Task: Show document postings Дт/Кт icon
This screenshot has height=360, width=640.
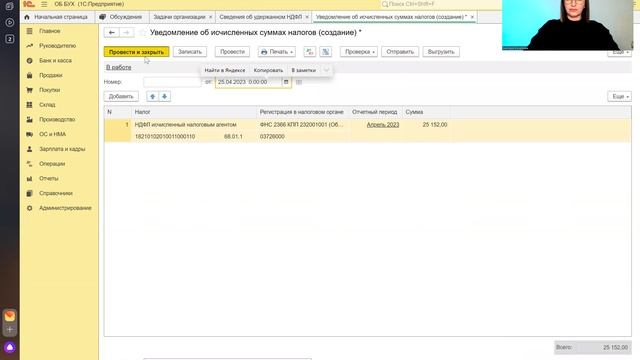Action: 310,52
